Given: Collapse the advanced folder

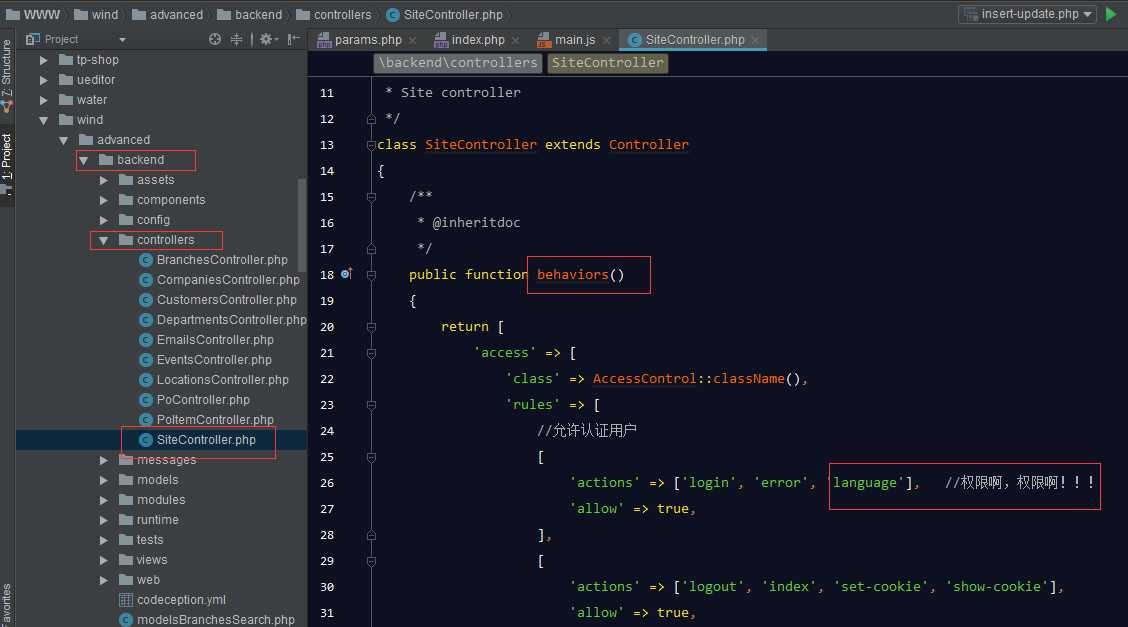Looking at the screenshot, I should 63,140.
